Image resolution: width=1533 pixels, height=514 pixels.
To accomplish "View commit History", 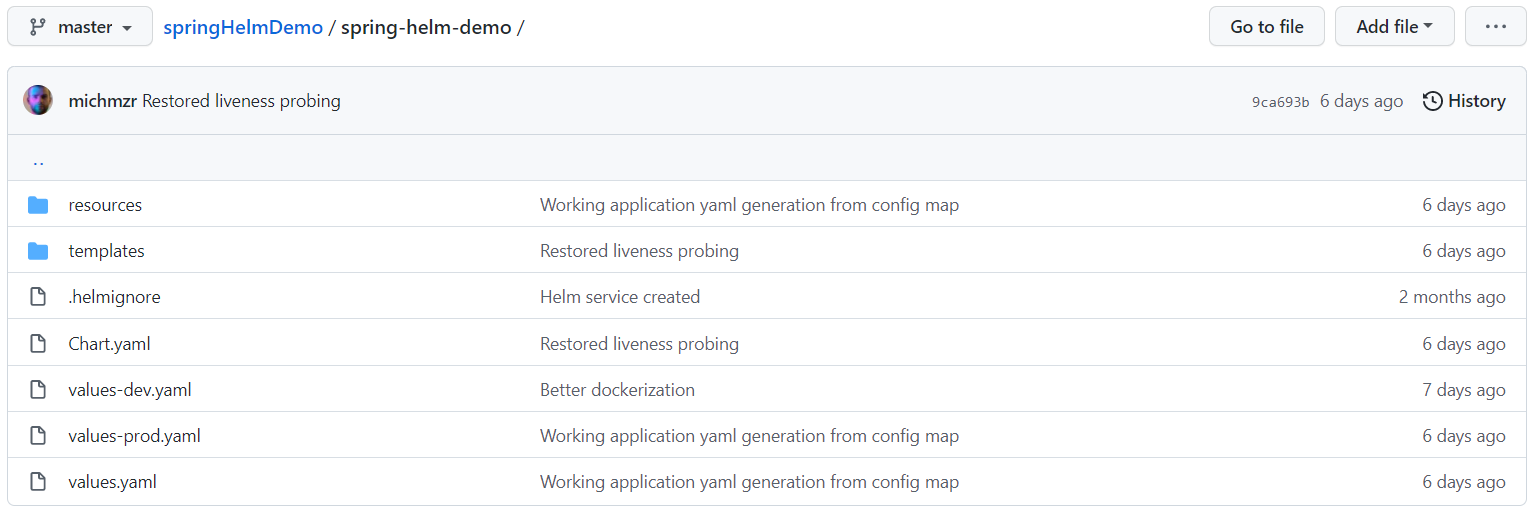I will 1464,101.
